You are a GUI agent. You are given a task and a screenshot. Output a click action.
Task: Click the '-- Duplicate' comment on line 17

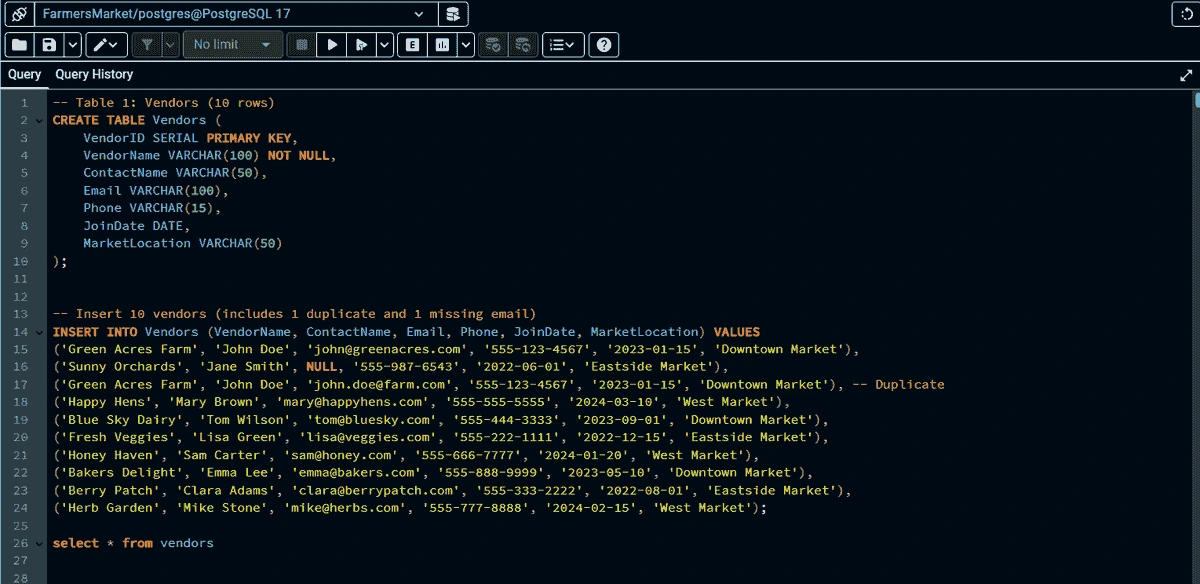pyautogui.click(x=898, y=384)
